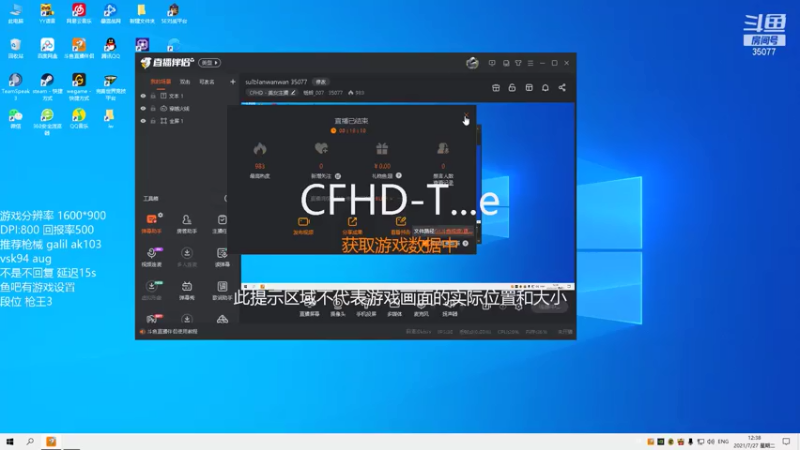Screen dimensions: 800x450
Task: Open the skin shirt icon in title bar
Action: point(518,63)
